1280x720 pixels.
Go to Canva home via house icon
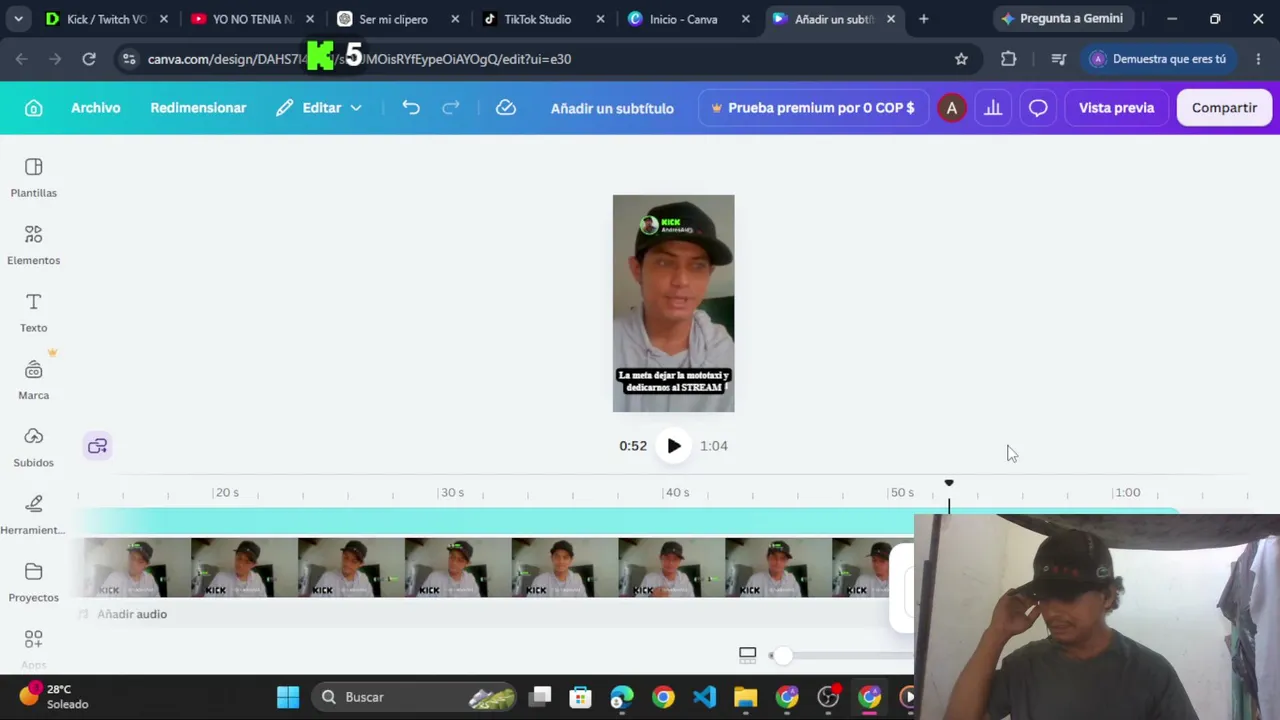coord(34,108)
